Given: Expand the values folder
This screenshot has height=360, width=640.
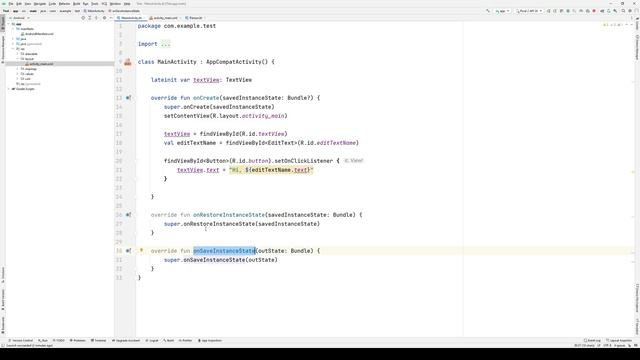Looking at the screenshot, I should click(x=17, y=73).
